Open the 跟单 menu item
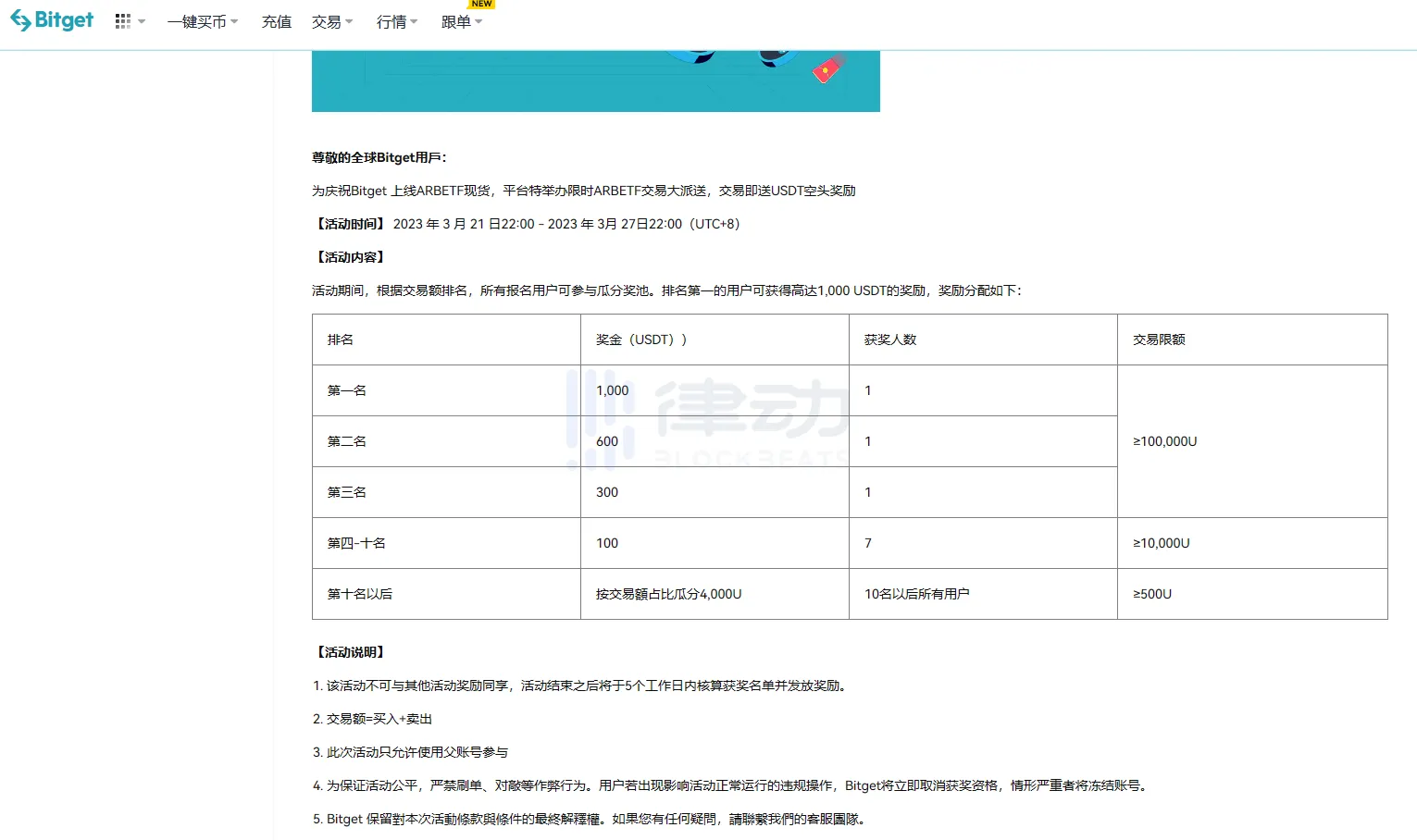Image resolution: width=1417 pixels, height=840 pixels. point(461,22)
